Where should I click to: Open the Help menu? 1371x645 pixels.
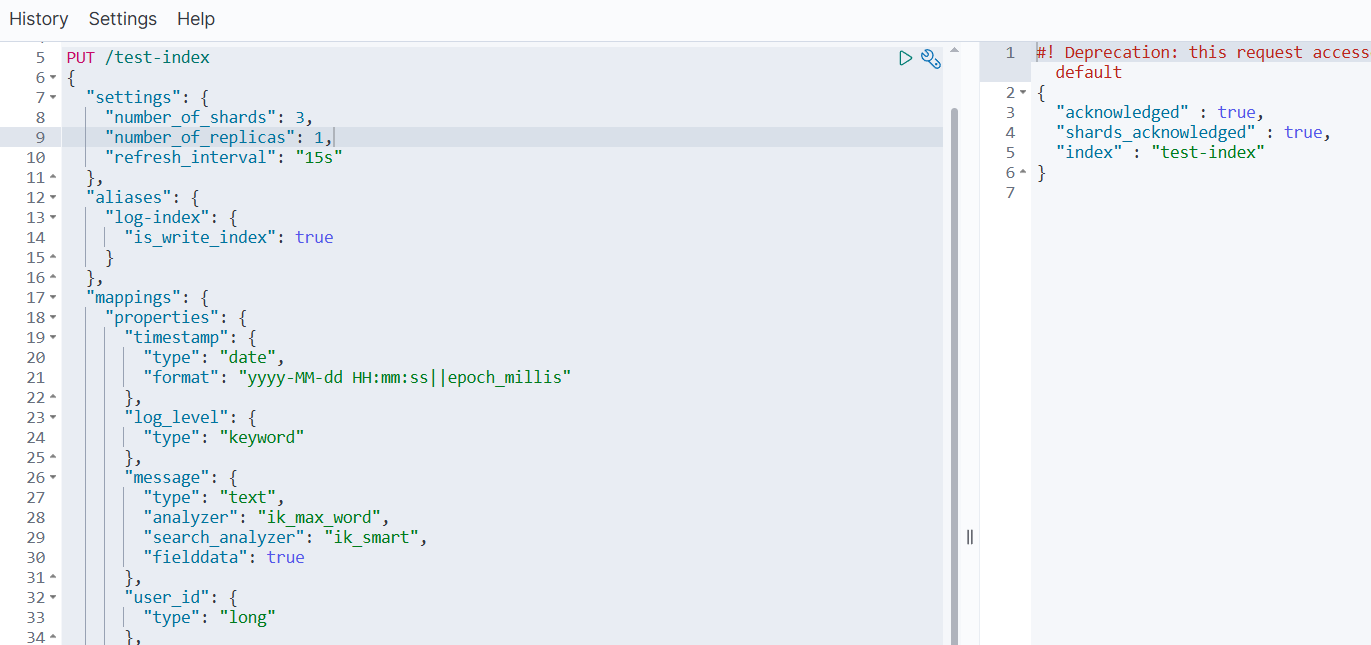click(196, 19)
